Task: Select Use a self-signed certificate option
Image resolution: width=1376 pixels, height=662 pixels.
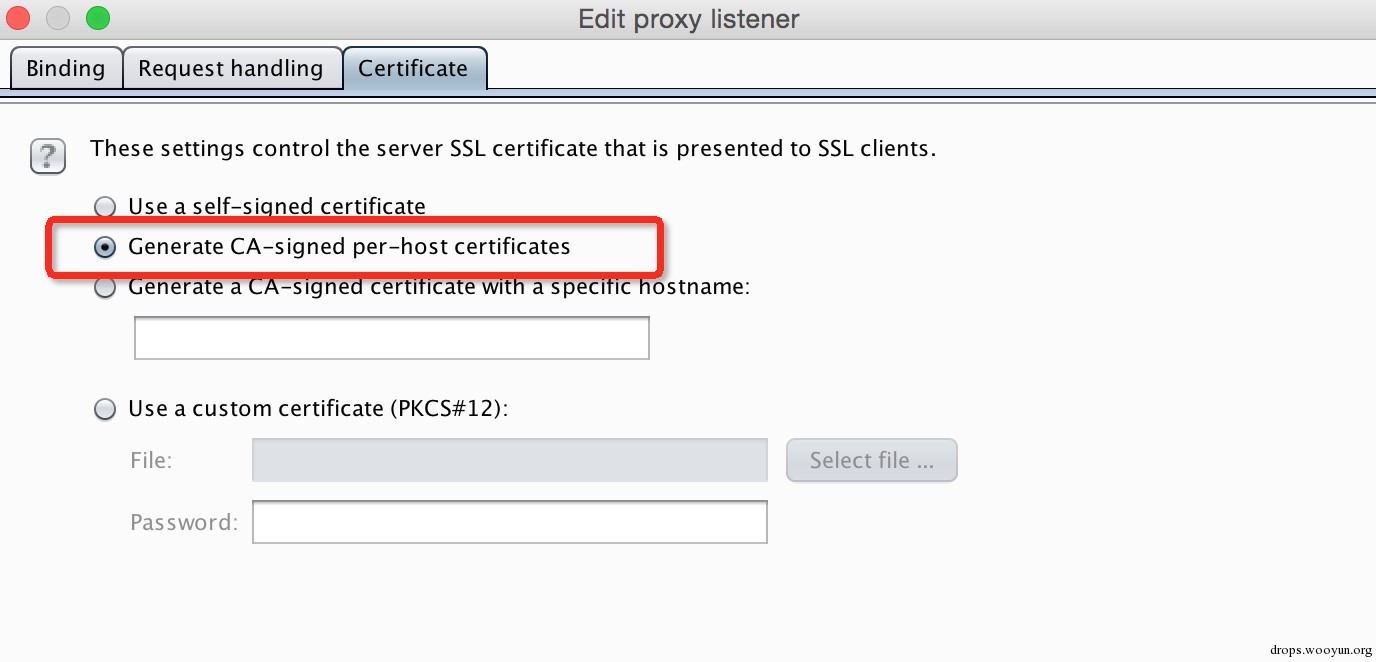Action: (x=105, y=207)
